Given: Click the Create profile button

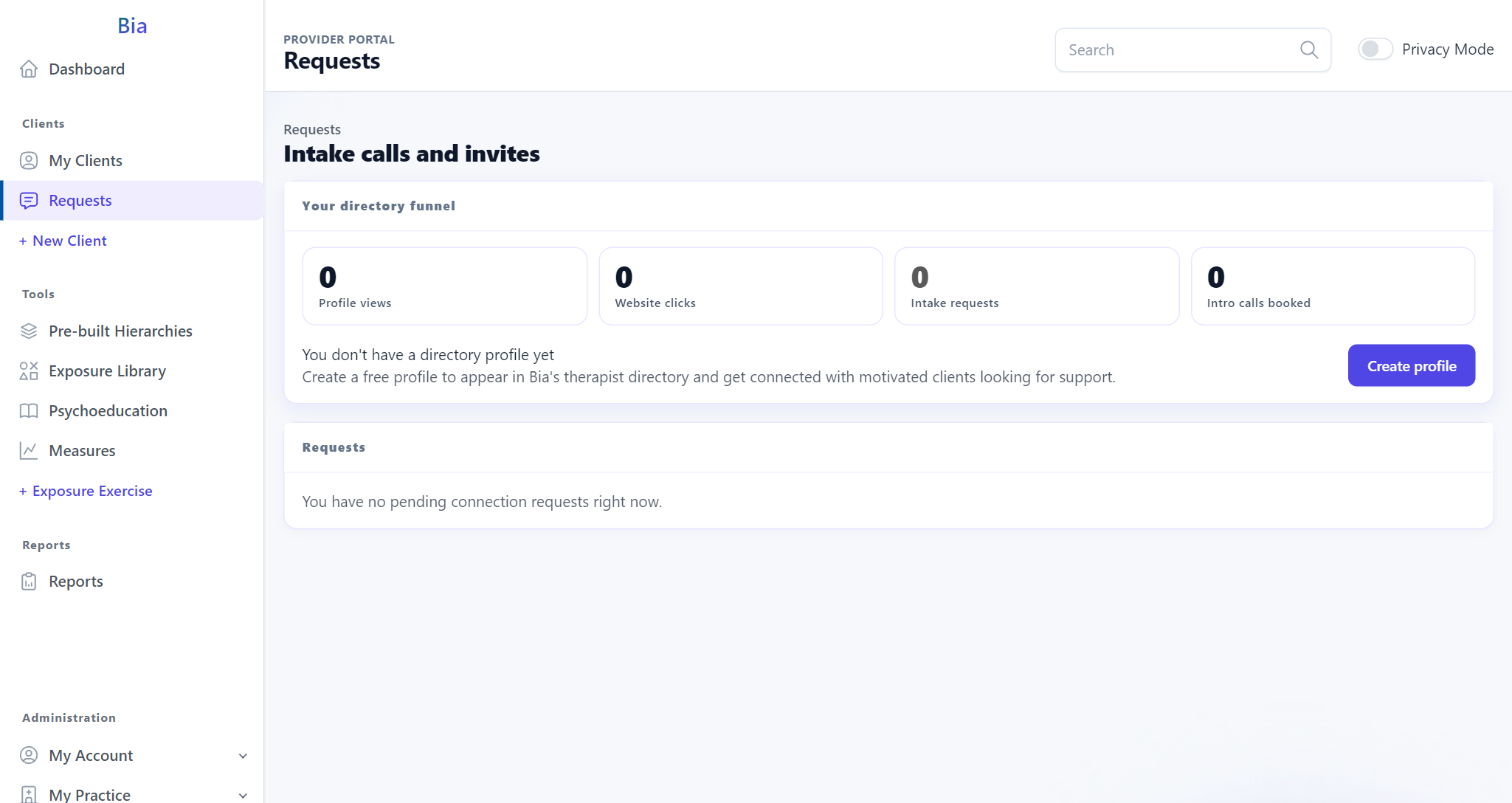Looking at the screenshot, I should click(1411, 366).
